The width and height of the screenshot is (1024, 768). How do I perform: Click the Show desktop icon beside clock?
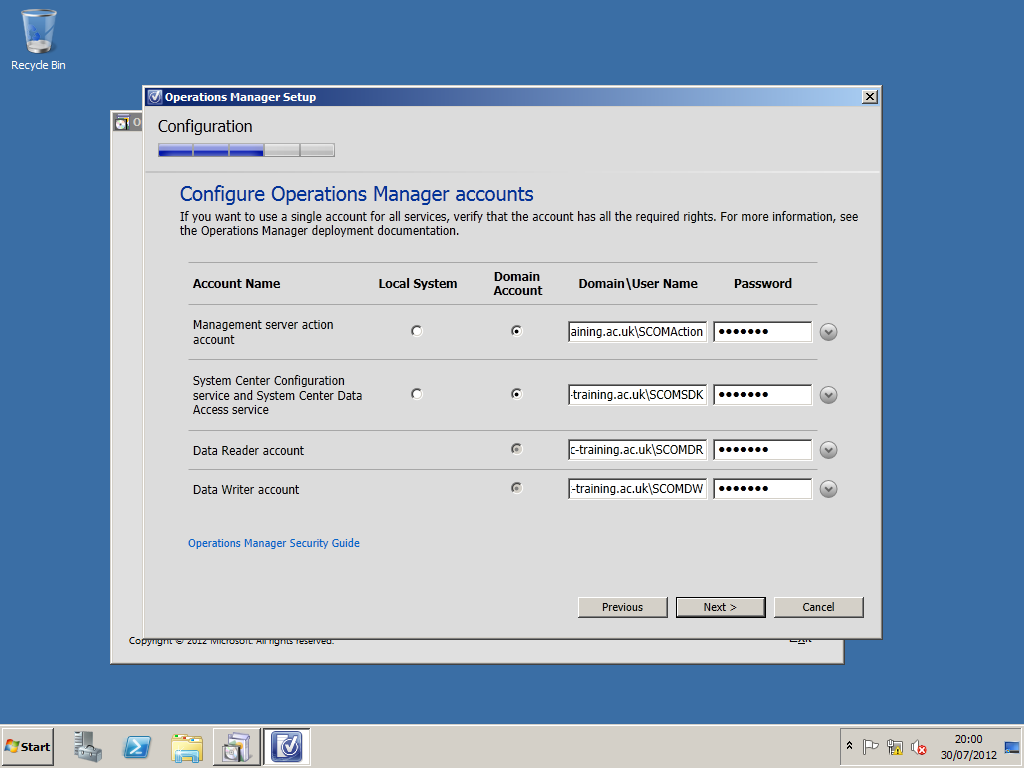pos(1012,747)
